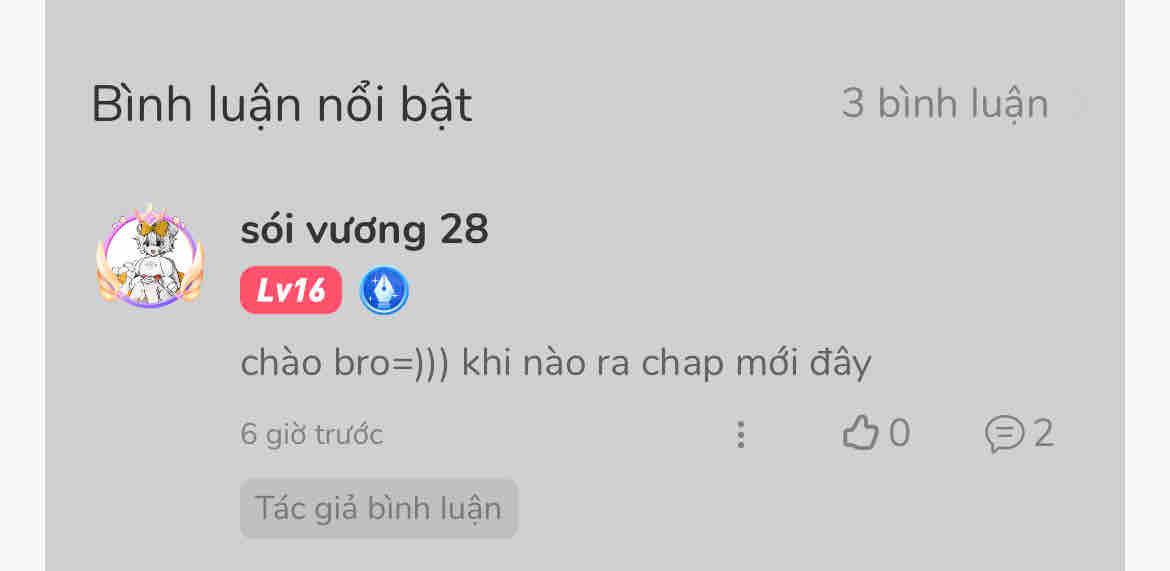
Task: View all via the '3 bình luận' link
Action: click(x=945, y=104)
